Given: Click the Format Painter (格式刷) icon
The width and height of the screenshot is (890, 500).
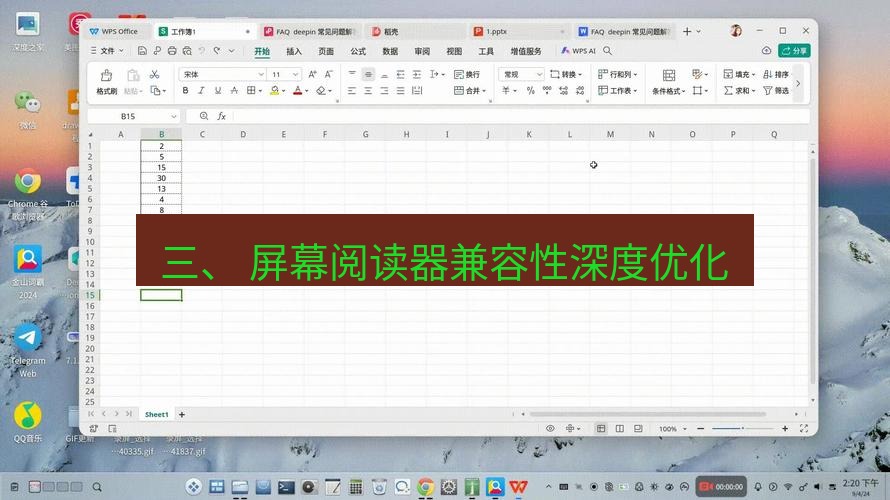Looking at the screenshot, I should 106,75.
